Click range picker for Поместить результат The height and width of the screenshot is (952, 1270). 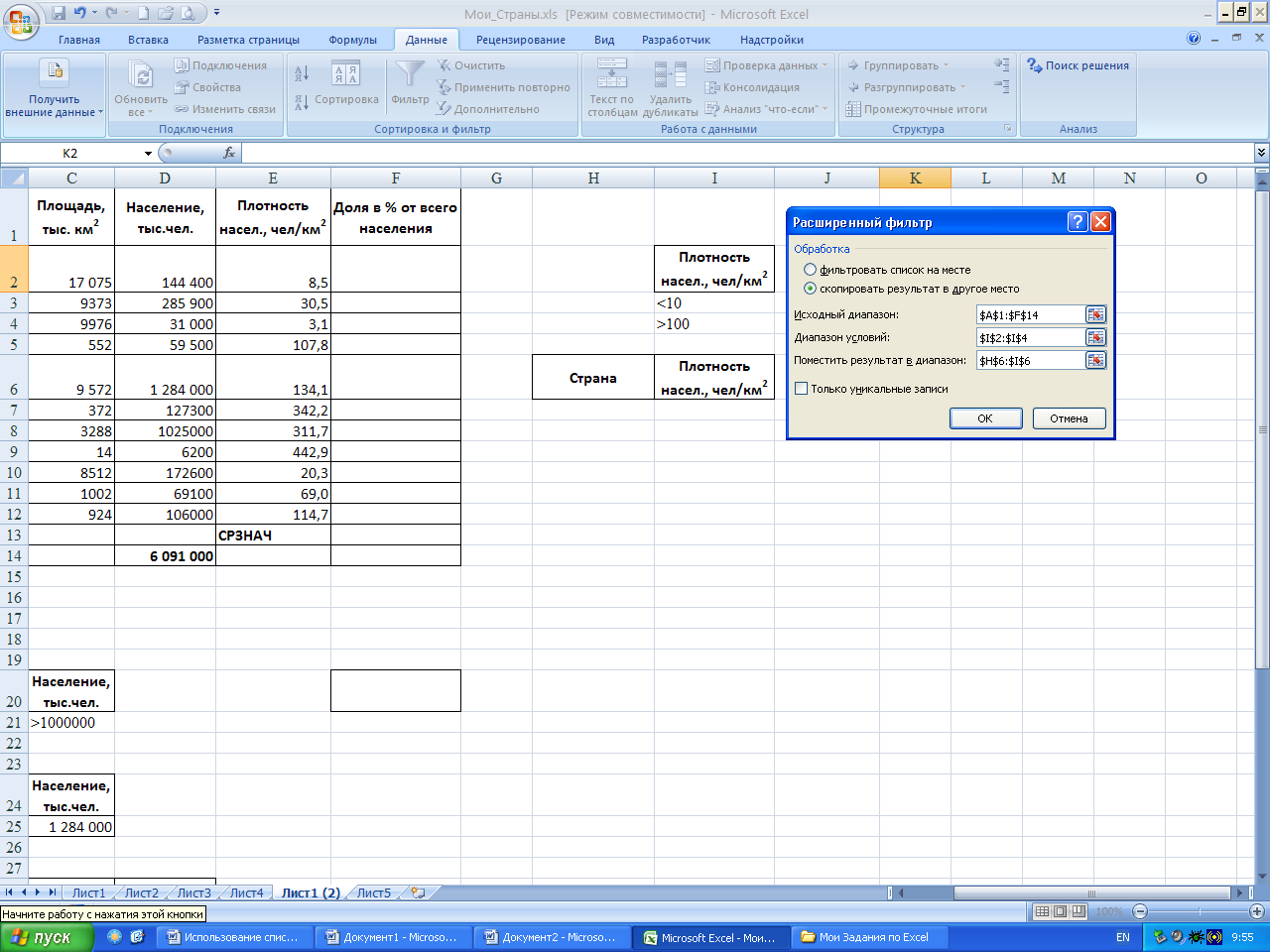1095,360
